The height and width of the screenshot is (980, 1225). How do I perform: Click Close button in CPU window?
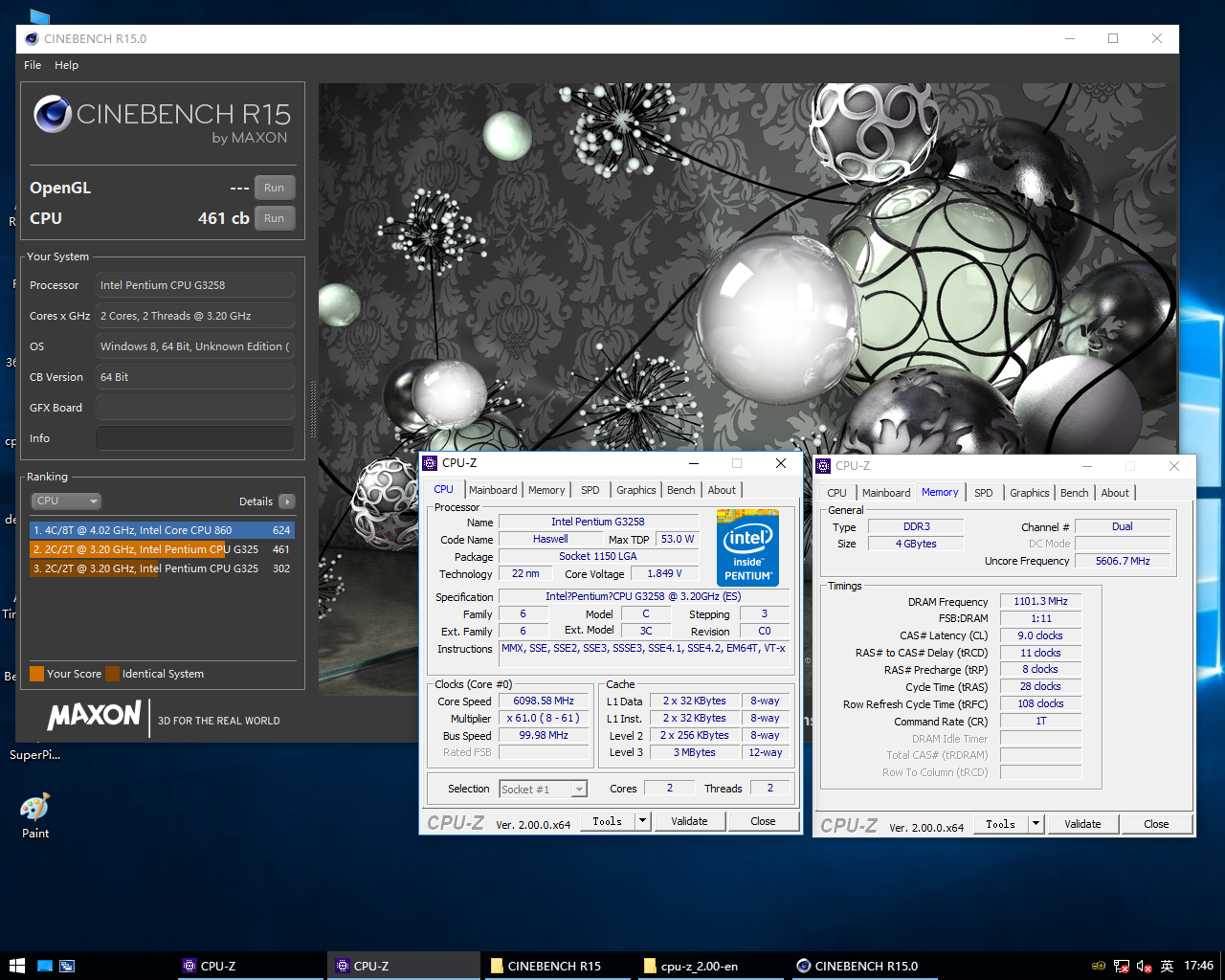763,821
